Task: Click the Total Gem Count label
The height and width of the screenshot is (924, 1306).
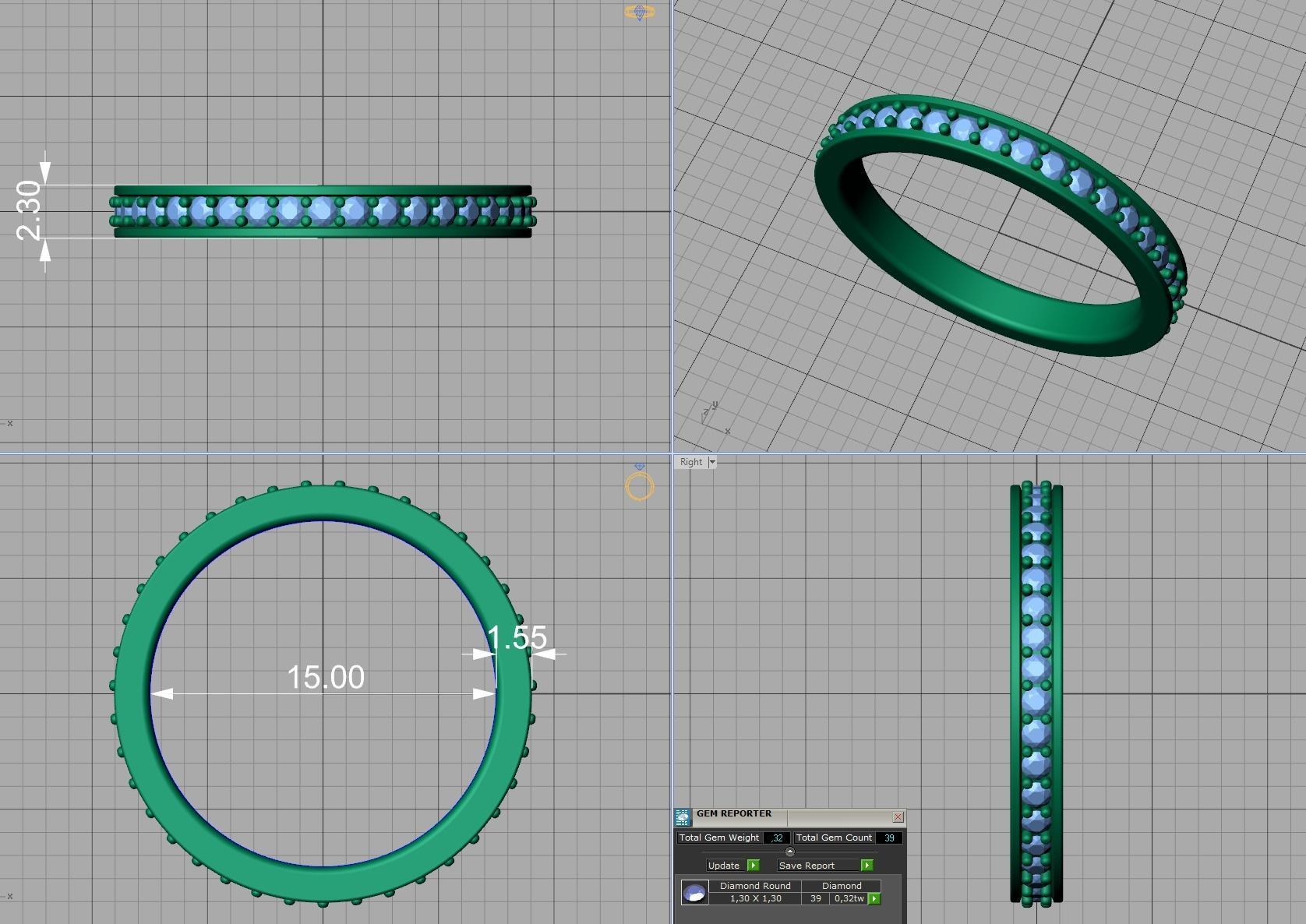Action: tap(834, 838)
